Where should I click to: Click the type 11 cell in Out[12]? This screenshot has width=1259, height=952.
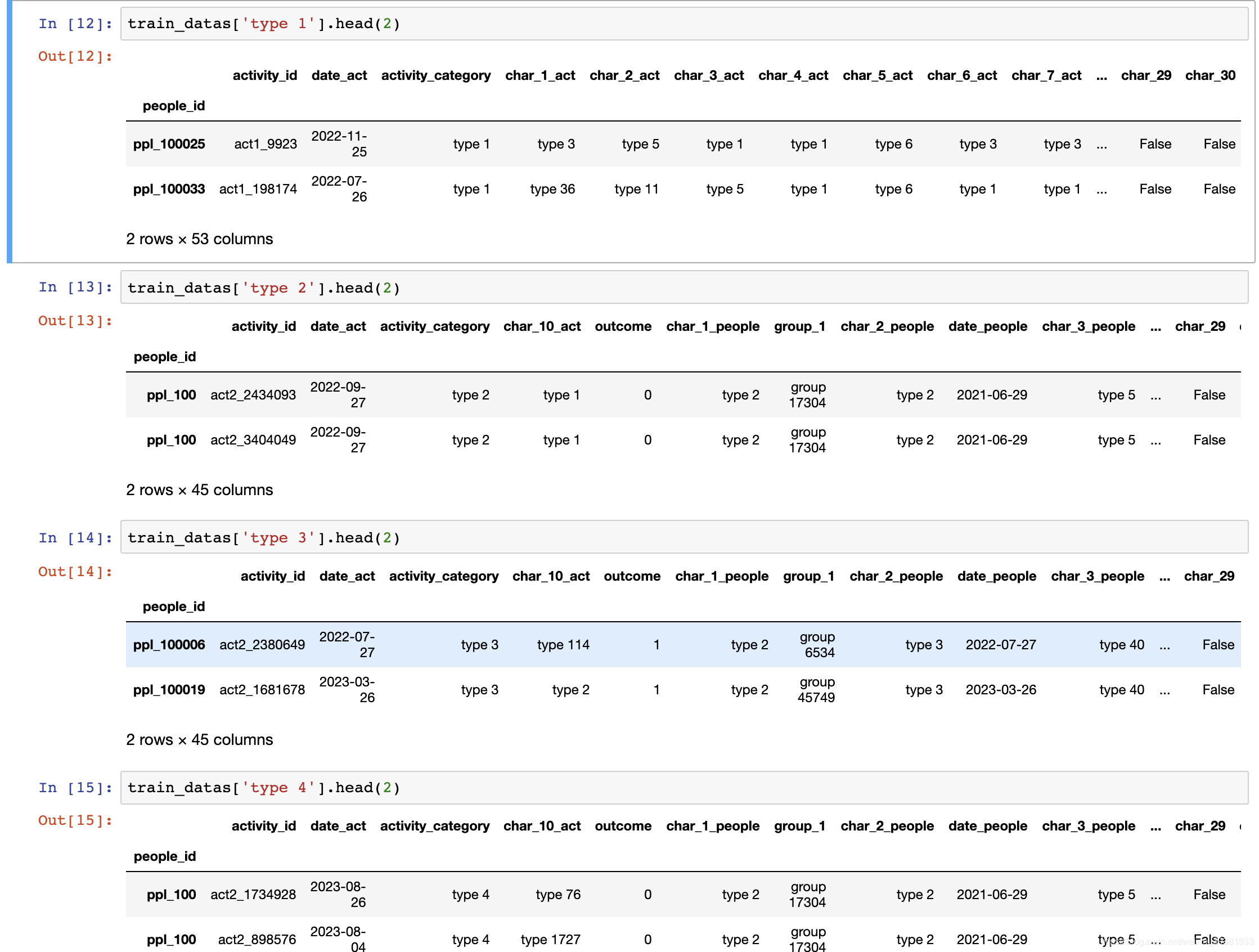coord(637,189)
